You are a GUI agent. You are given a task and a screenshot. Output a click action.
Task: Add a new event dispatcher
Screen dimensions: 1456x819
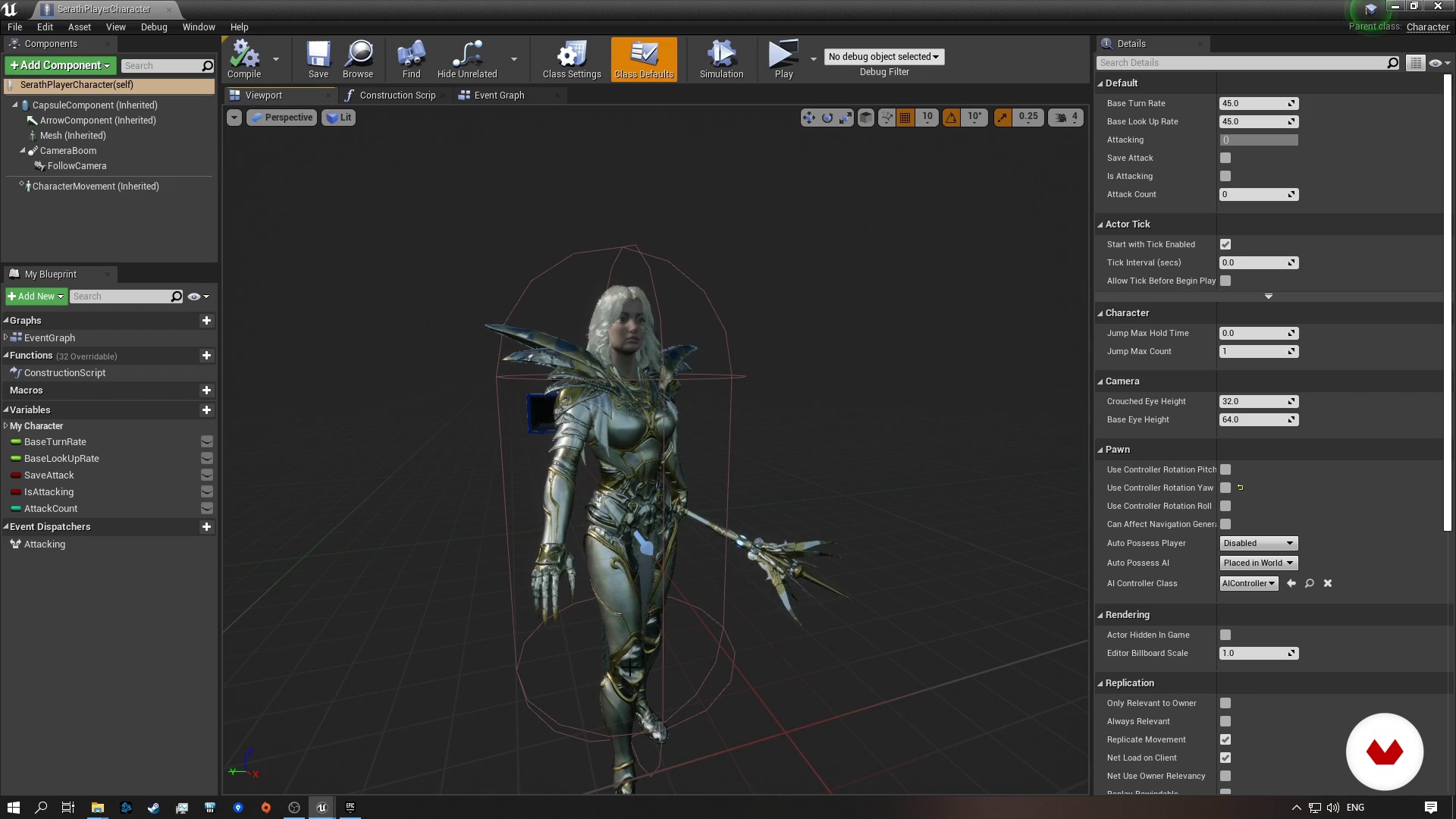pyautogui.click(x=206, y=527)
